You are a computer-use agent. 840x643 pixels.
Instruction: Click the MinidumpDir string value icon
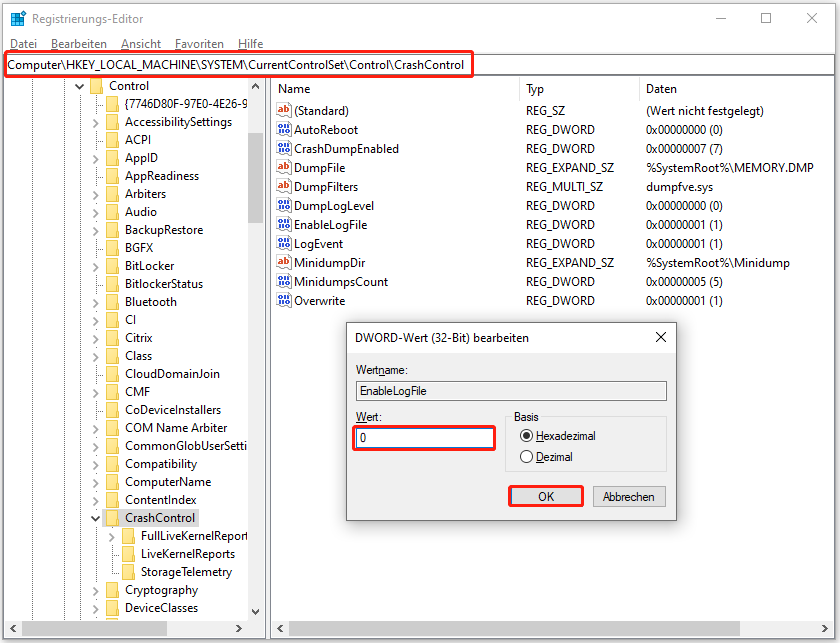click(x=284, y=263)
